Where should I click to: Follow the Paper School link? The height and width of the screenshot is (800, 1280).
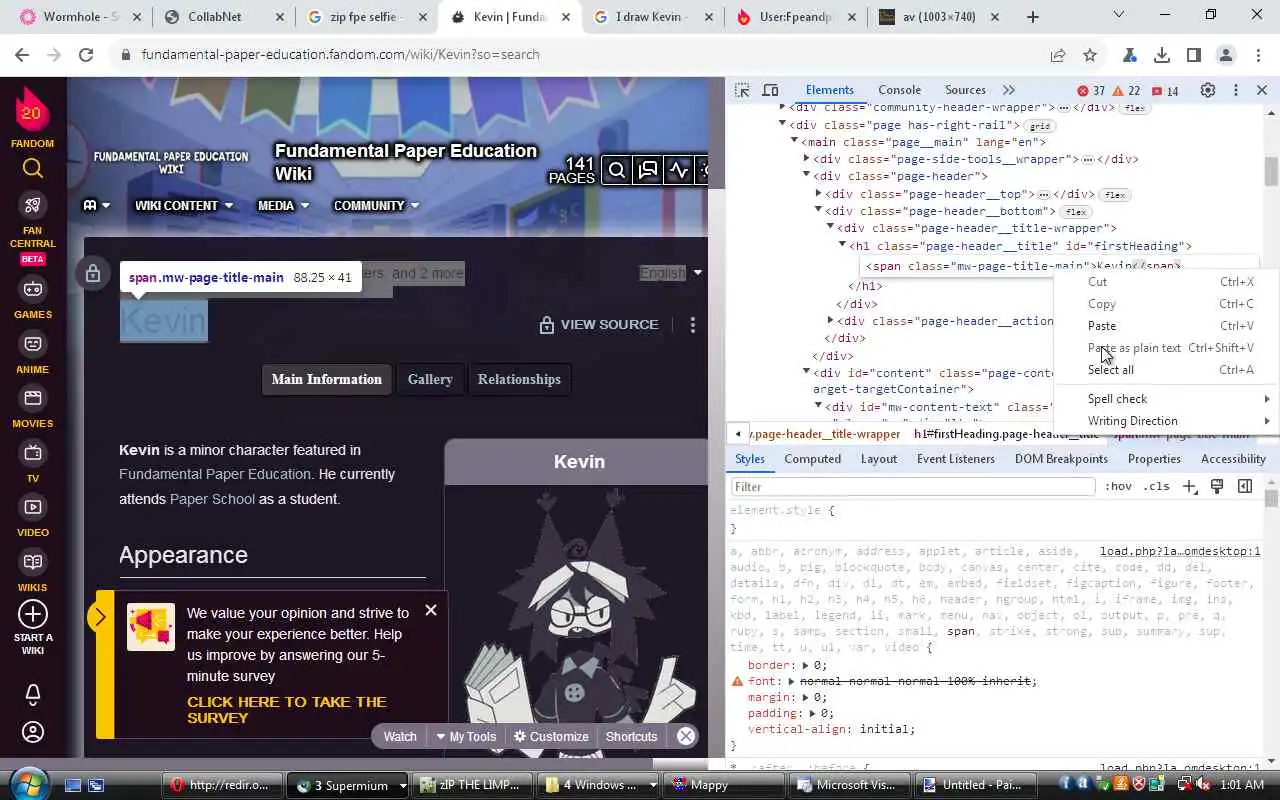212,499
